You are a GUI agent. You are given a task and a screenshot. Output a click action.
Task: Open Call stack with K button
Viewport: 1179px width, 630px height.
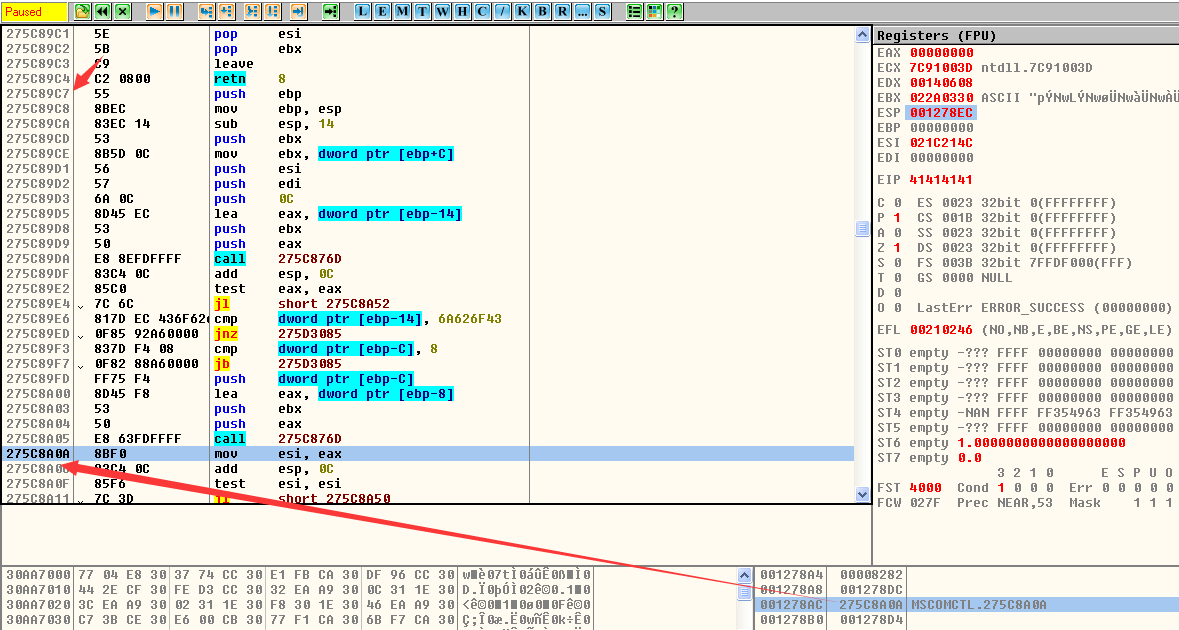point(522,12)
